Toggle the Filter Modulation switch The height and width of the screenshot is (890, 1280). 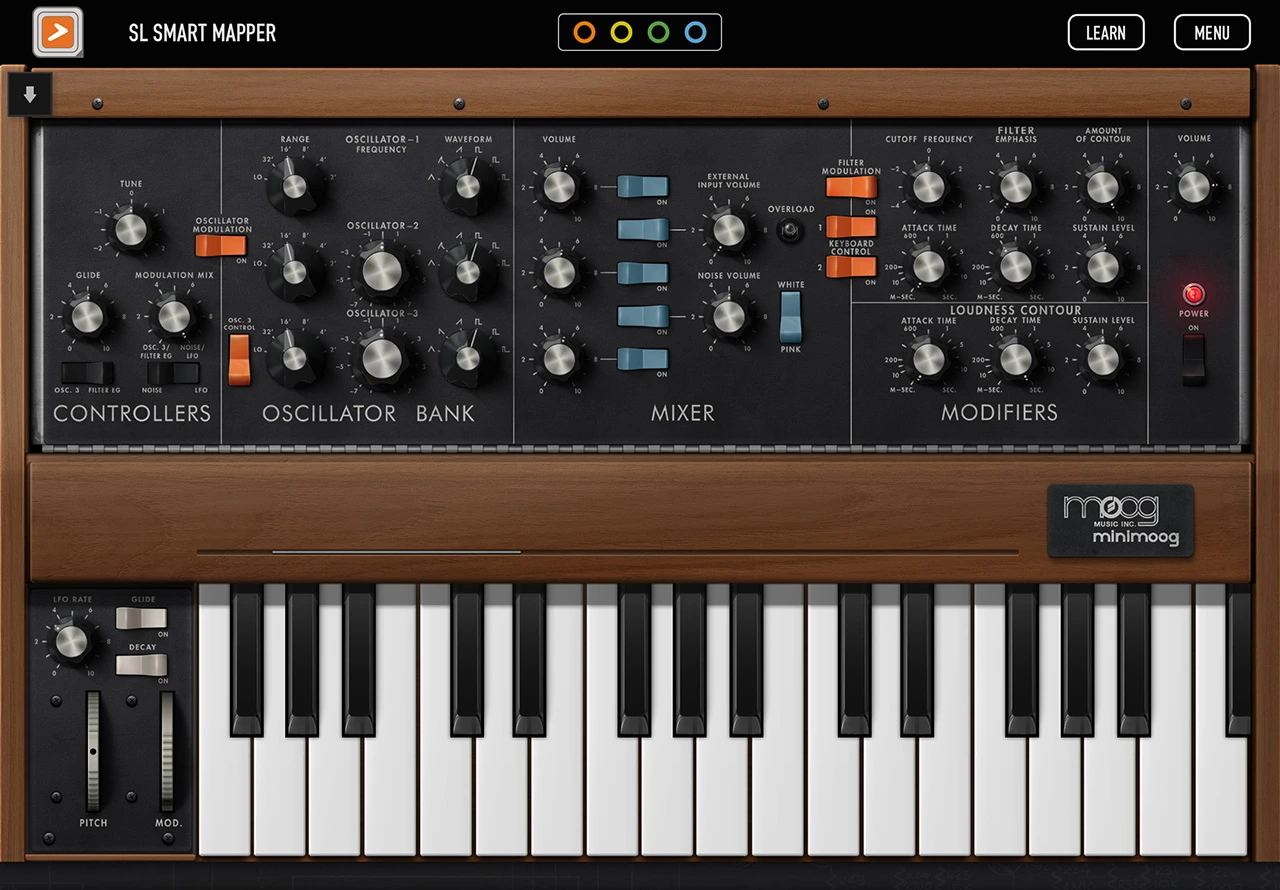[851, 188]
